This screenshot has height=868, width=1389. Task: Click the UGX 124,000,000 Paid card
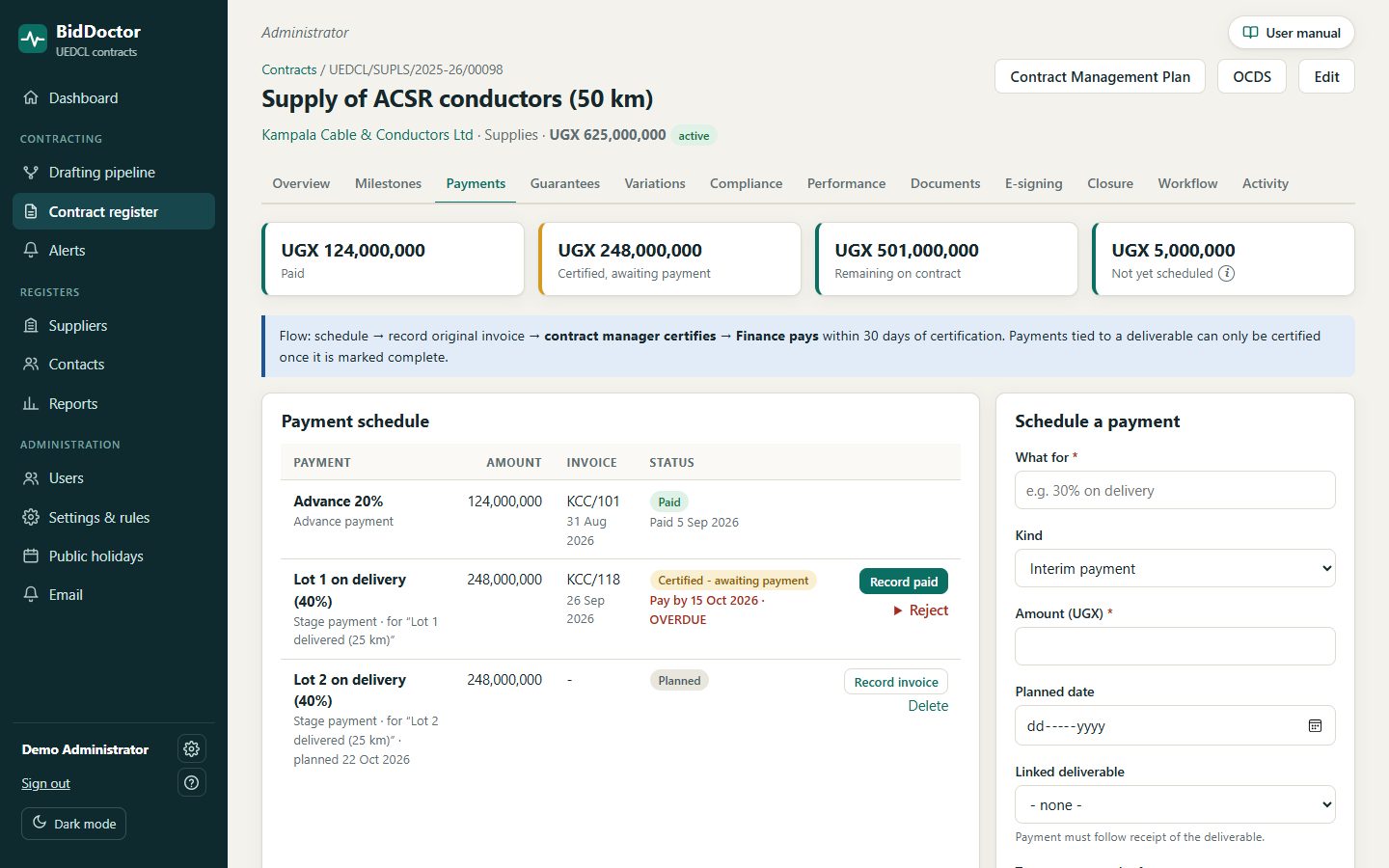(x=393, y=258)
